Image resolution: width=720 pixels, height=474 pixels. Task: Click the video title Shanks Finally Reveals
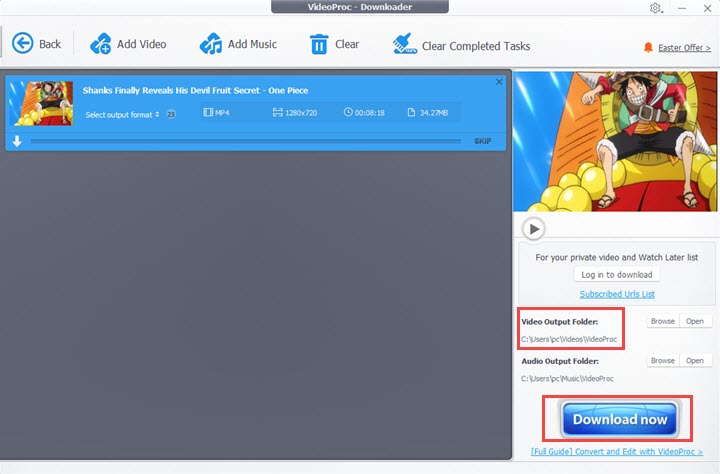(195, 90)
